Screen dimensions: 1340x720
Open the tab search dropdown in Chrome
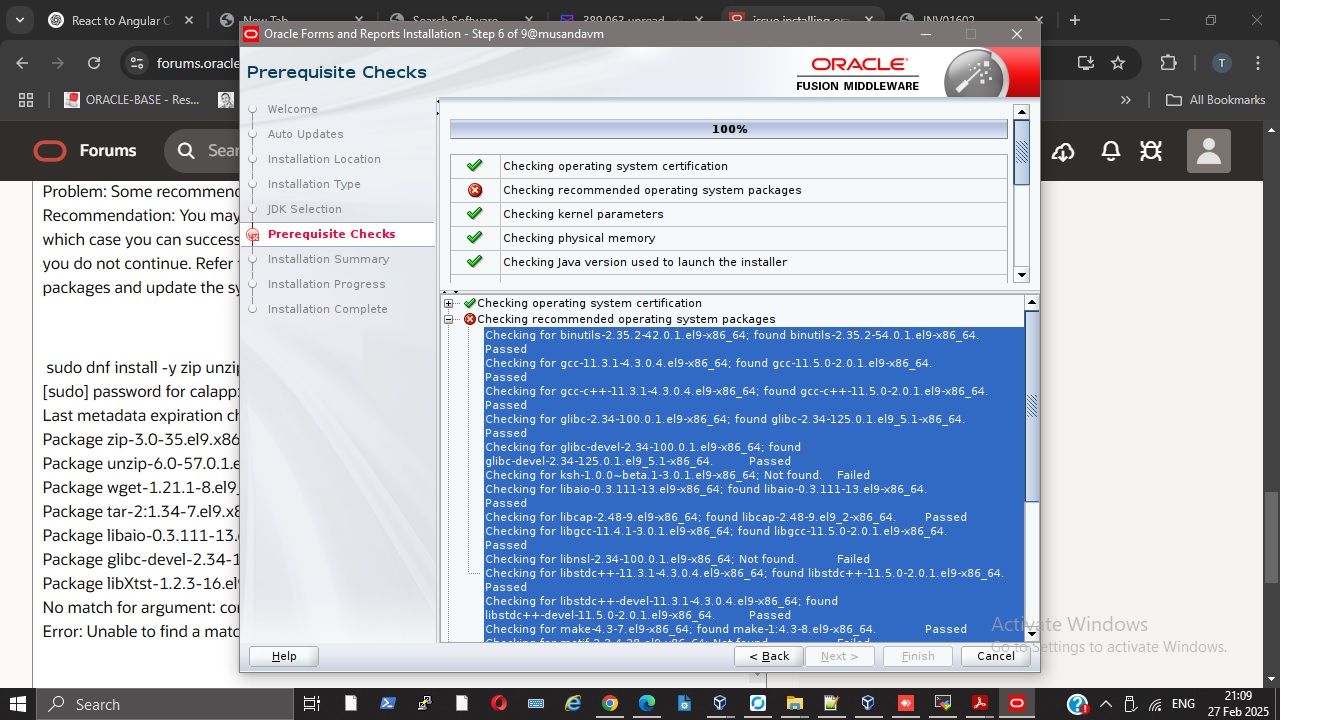pos(19,20)
